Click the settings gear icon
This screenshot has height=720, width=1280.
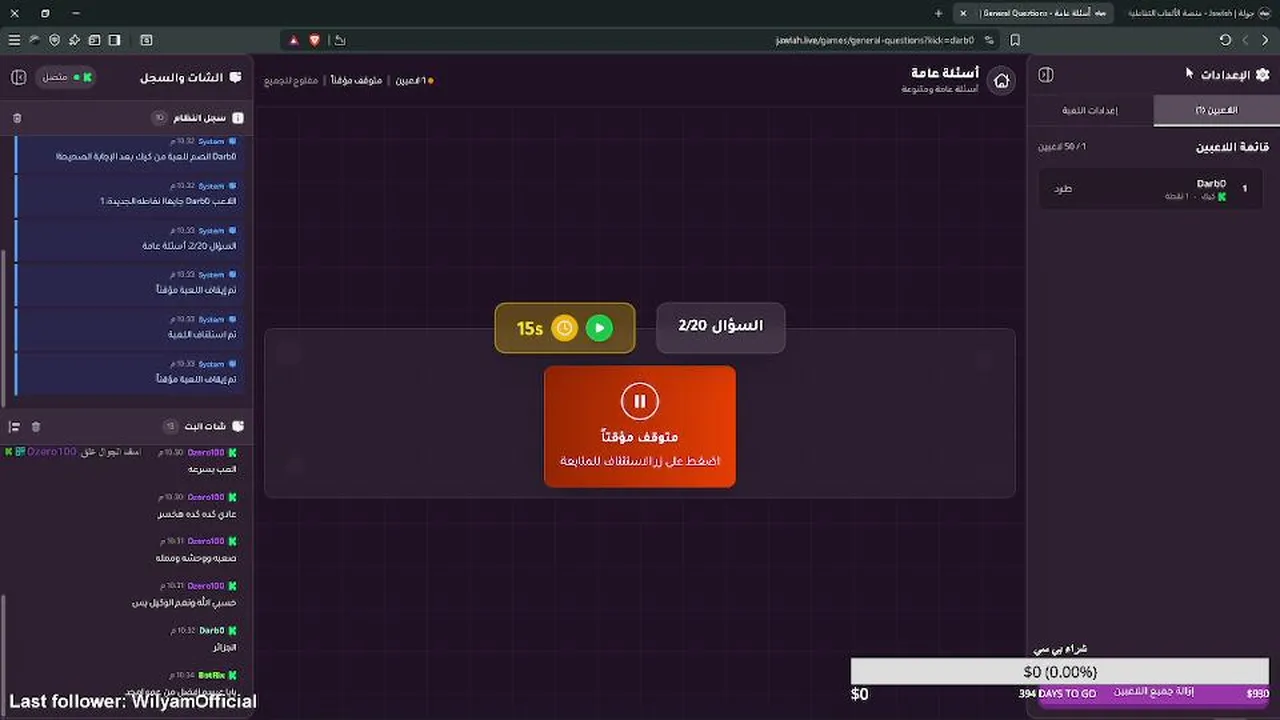coord(1262,75)
